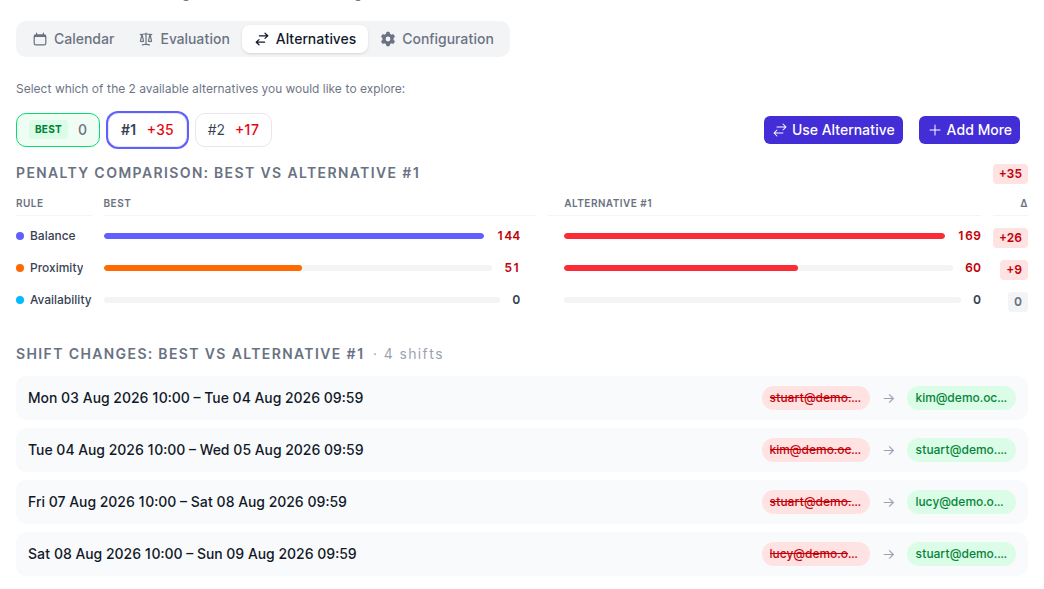This screenshot has width=1044, height=589.
Task: Click the balance scale Evaluation icon
Action: tap(146, 39)
